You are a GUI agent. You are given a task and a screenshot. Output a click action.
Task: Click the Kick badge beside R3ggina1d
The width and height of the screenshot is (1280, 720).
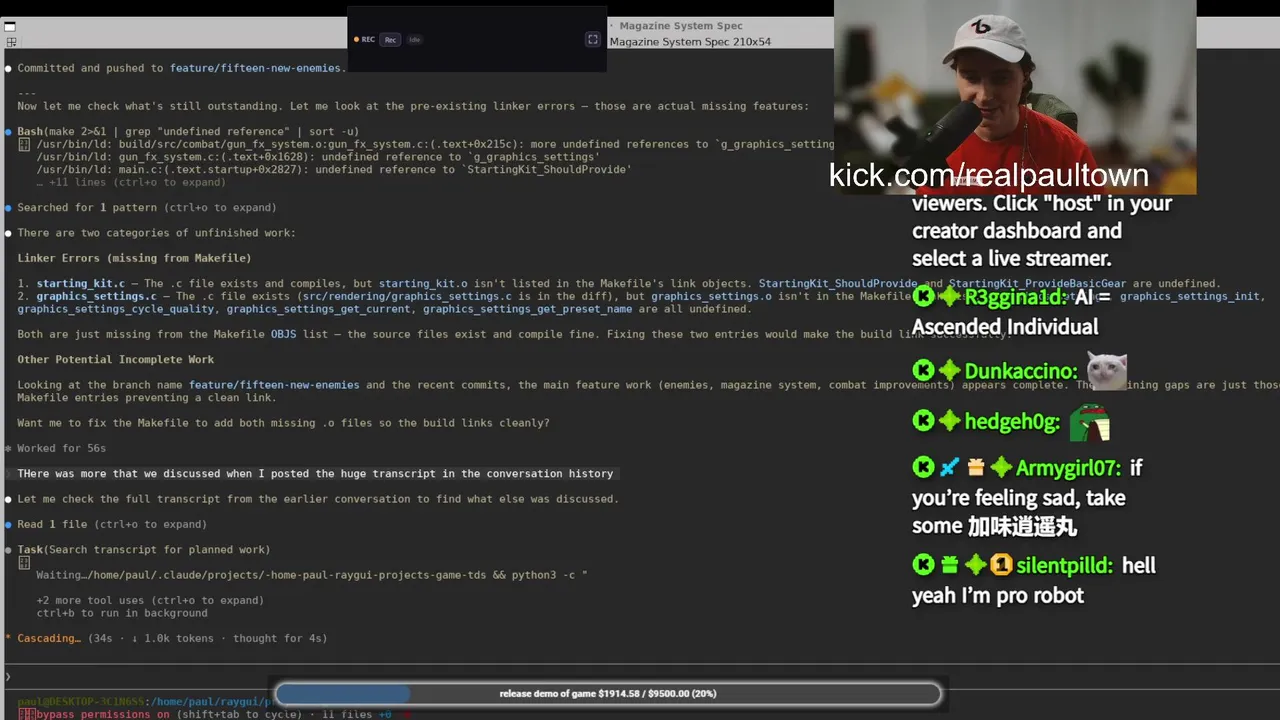point(923,297)
